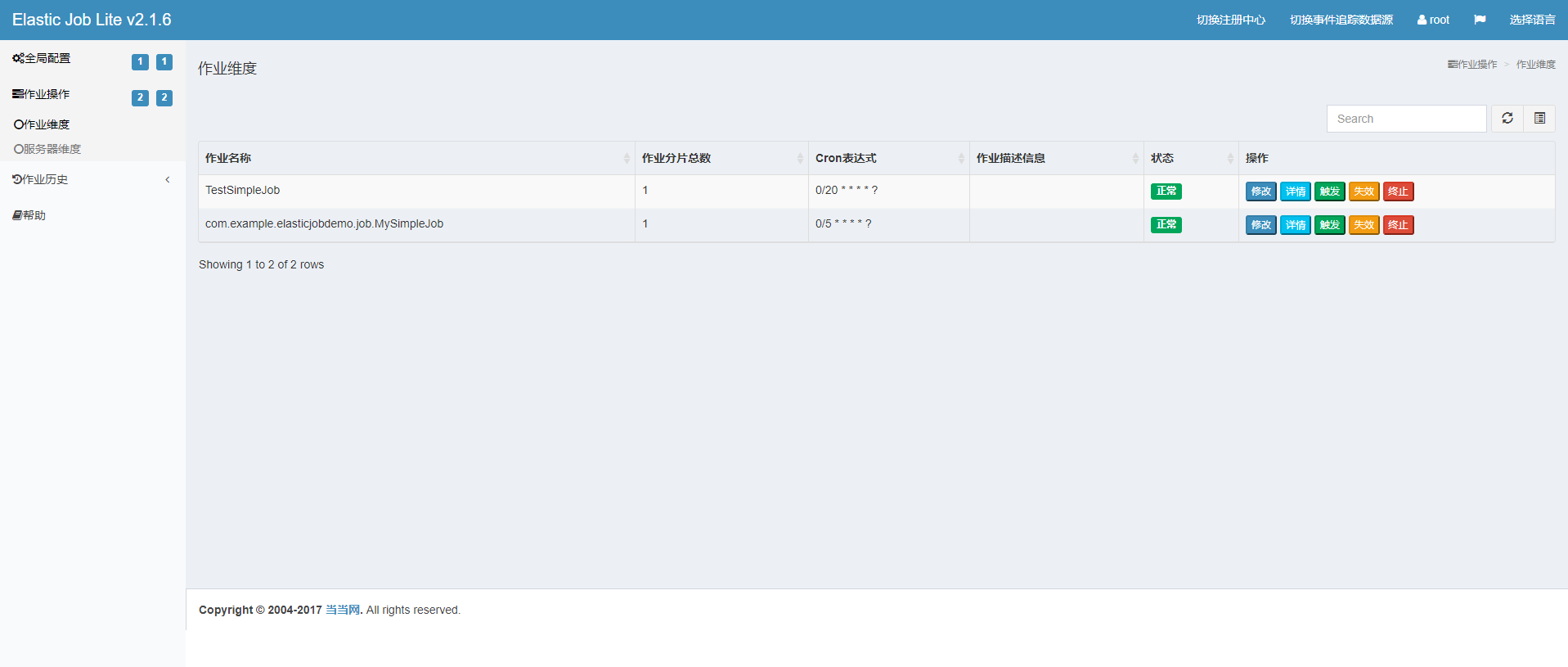Open 切换事件追踪数据源 in top bar
1568x667 pixels.
click(1341, 20)
